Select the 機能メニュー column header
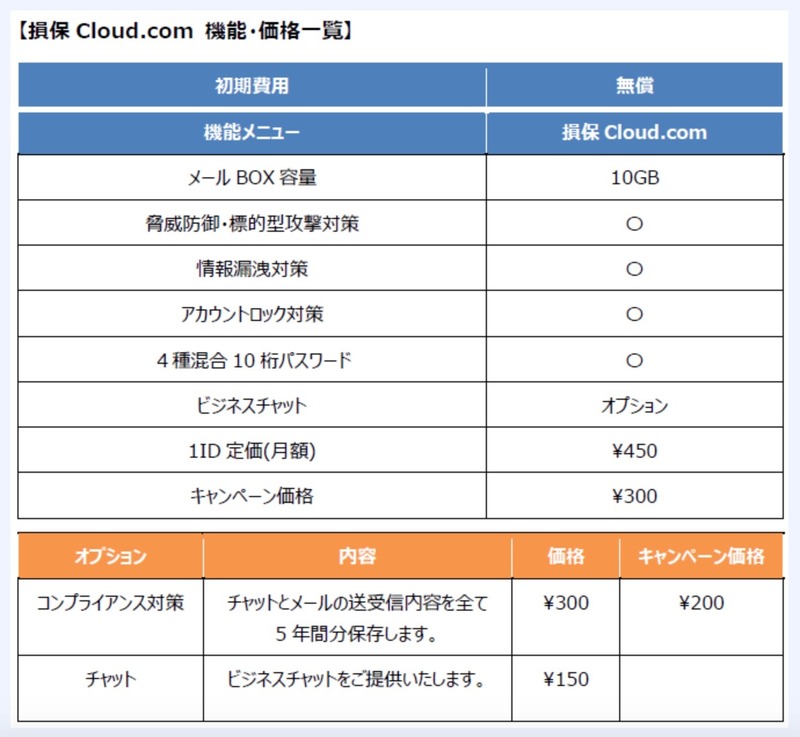Viewport: 800px width, 737px height. [x=252, y=133]
